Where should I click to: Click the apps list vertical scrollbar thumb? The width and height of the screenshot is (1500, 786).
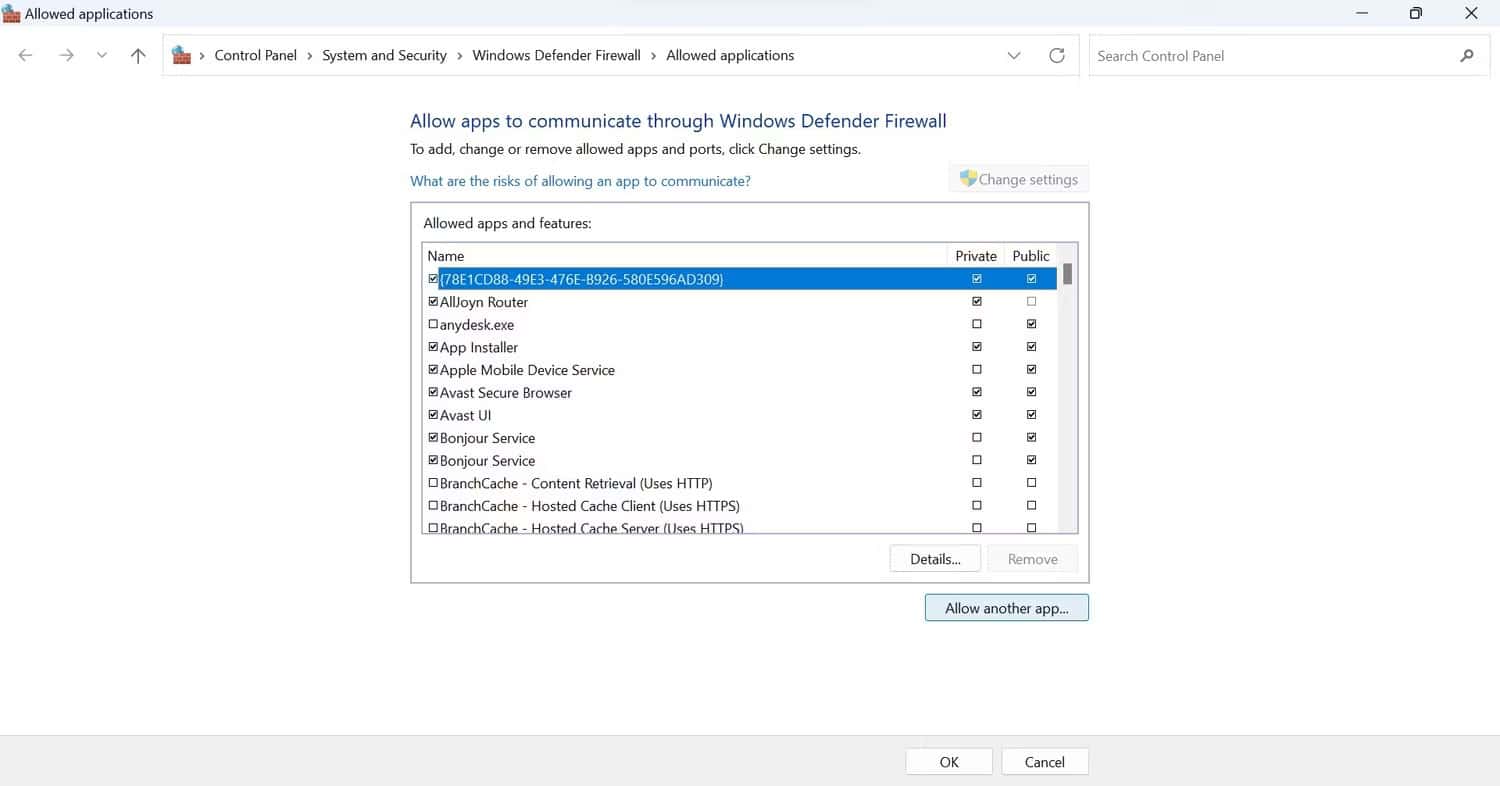coord(1067,274)
